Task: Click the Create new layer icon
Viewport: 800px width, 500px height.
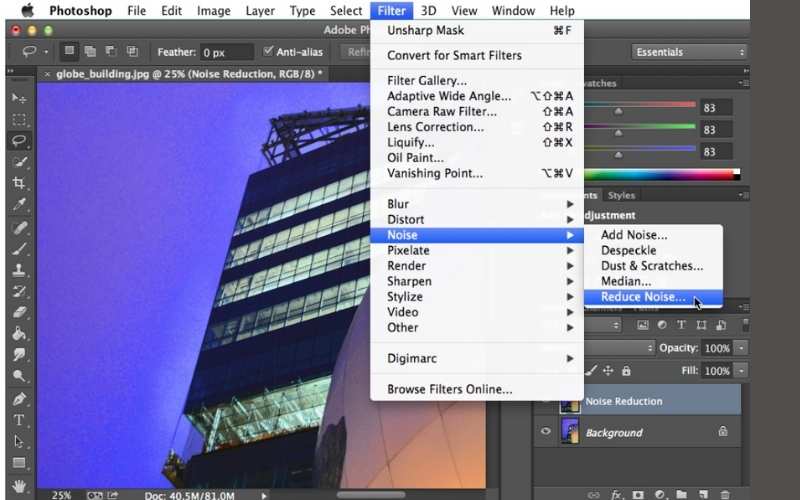Action: 704,494
